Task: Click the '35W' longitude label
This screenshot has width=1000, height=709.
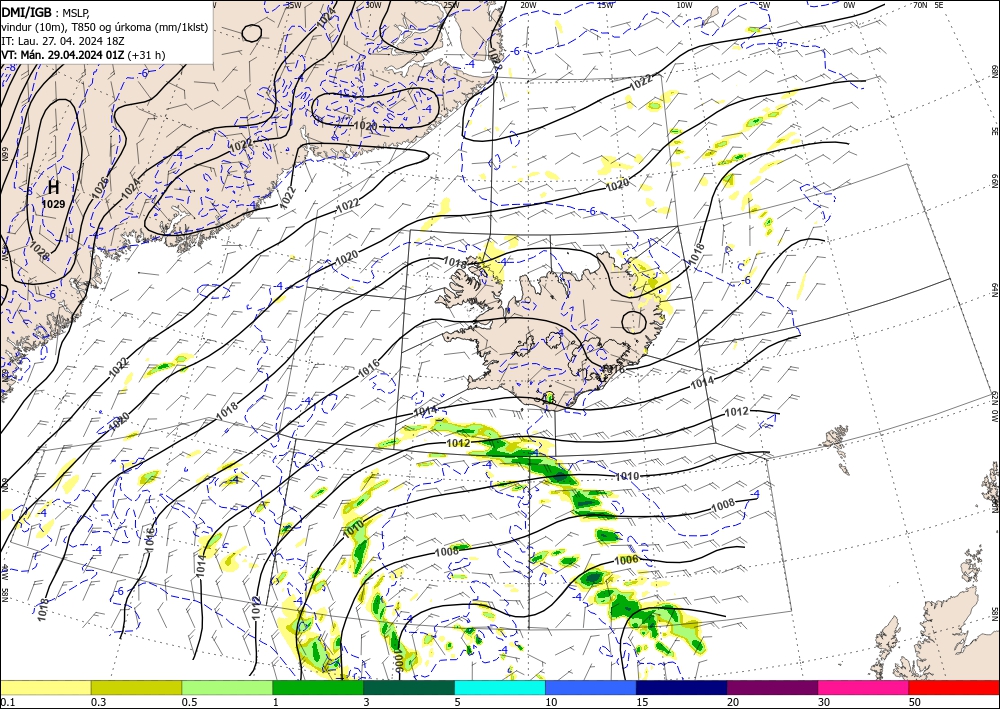Action: (293, 5)
